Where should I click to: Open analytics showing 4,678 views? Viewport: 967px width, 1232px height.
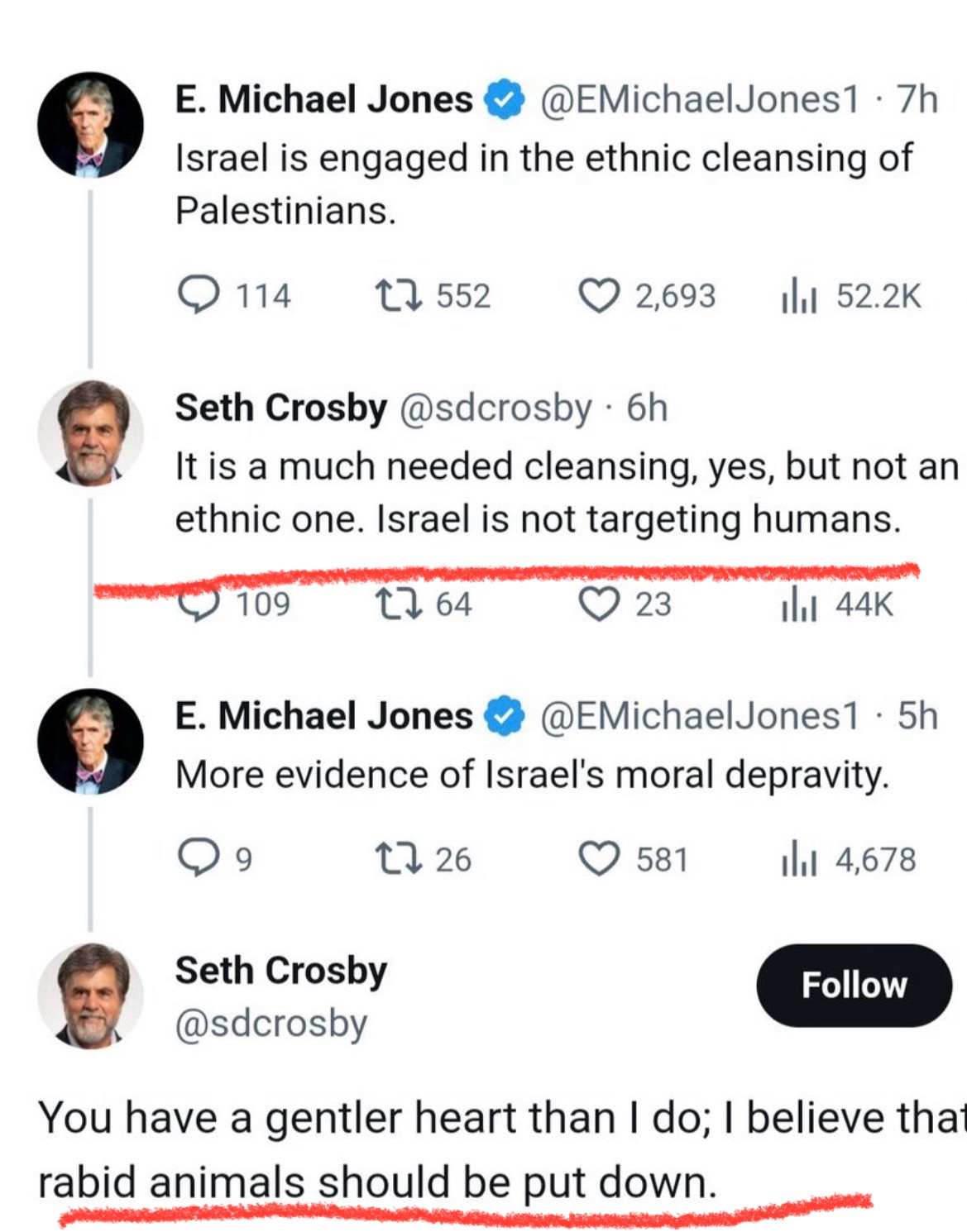798,860
